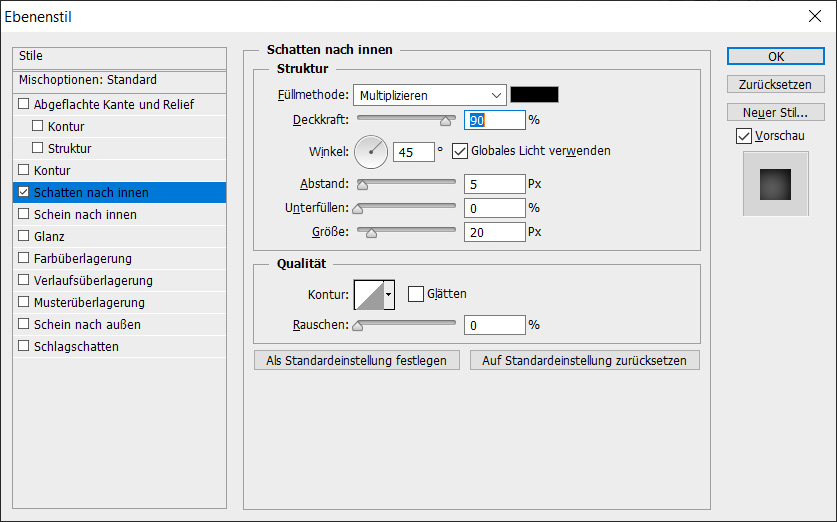Click the Deckkraft slider handle
Viewport: 837px width, 522px height.
click(446, 120)
